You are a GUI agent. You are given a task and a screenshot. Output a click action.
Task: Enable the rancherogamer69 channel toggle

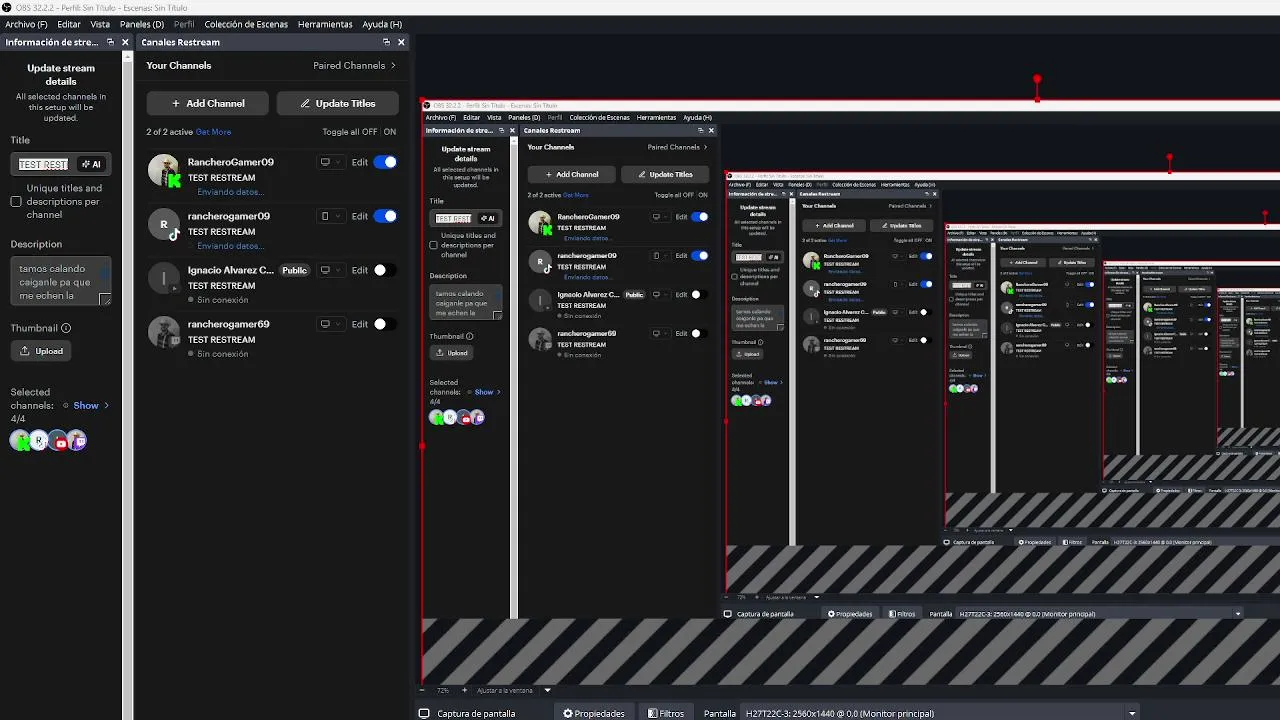point(385,324)
